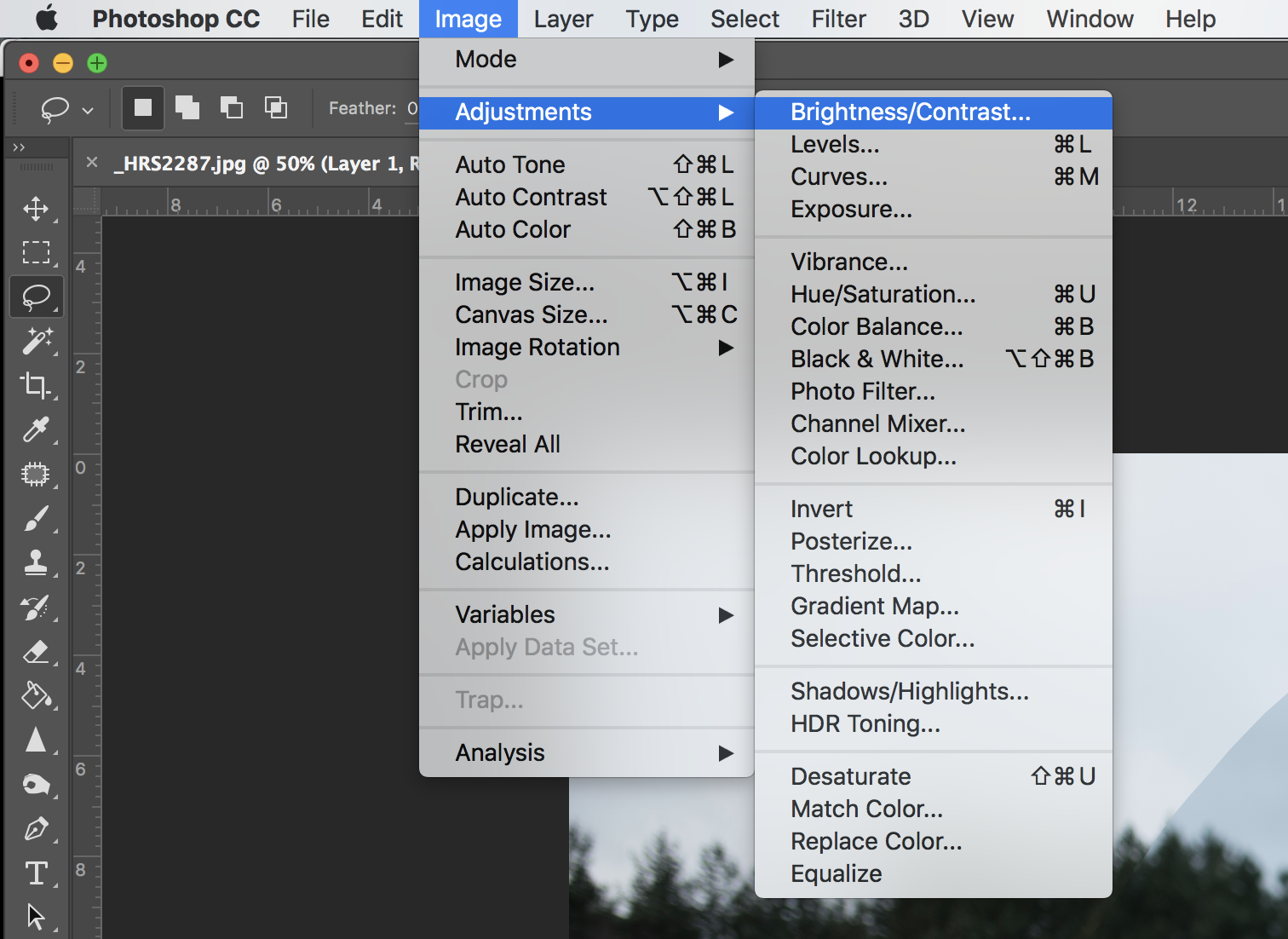Open the Edit menu

(382, 19)
